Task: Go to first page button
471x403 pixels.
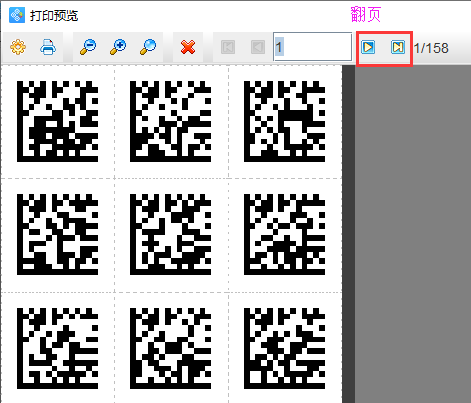Action: click(x=228, y=47)
